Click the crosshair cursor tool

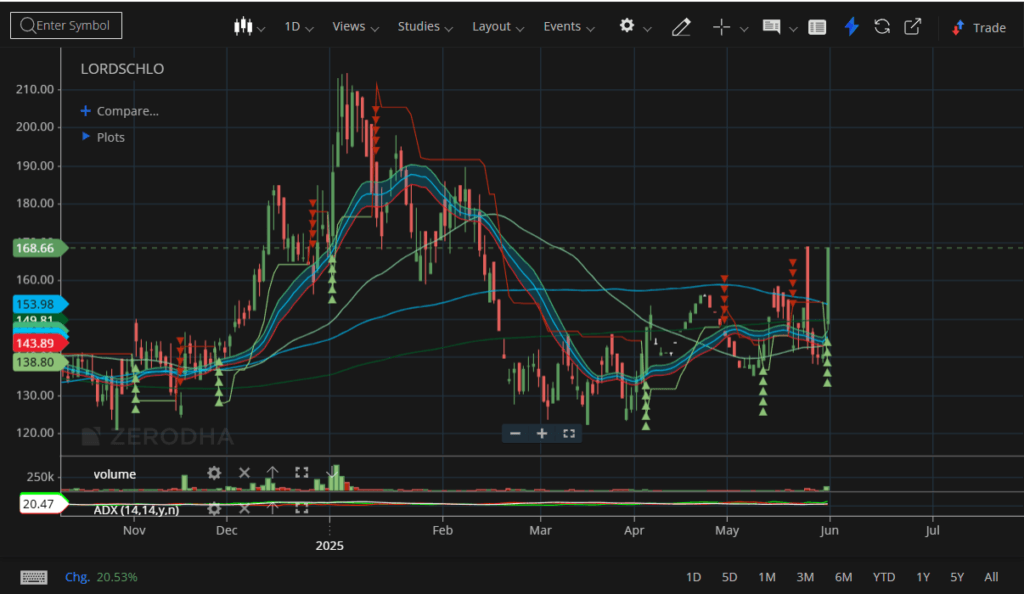[x=722, y=27]
